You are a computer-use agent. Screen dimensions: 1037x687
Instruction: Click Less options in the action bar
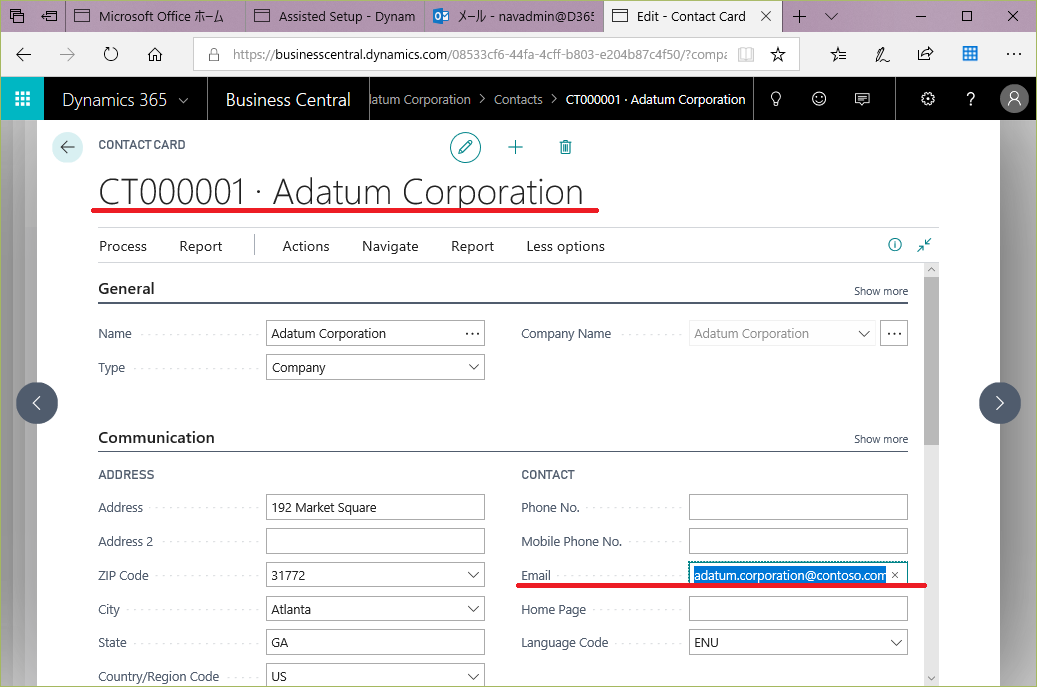(565, 246)
